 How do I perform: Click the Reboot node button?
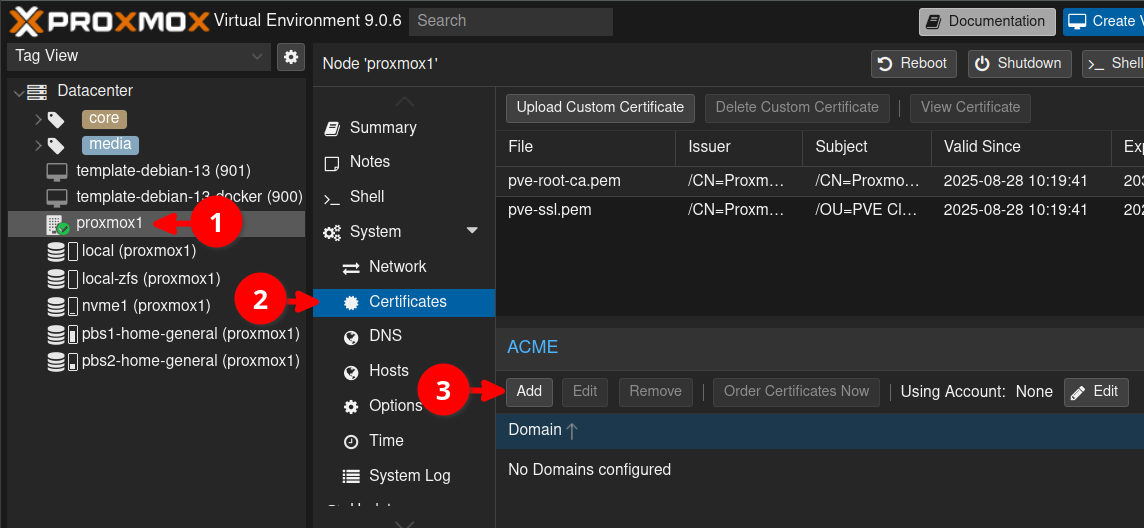913,63
